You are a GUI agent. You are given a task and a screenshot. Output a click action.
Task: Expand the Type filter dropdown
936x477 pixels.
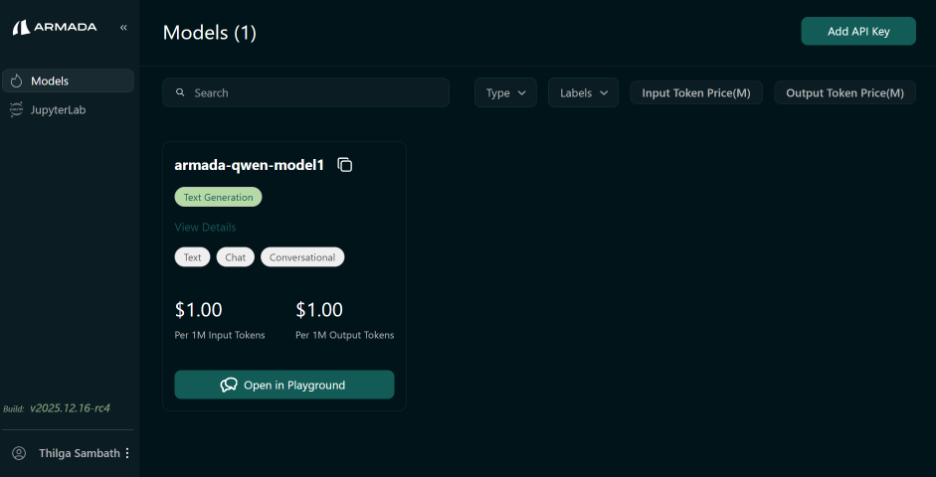pyautogui.click(x=506, y=93)
